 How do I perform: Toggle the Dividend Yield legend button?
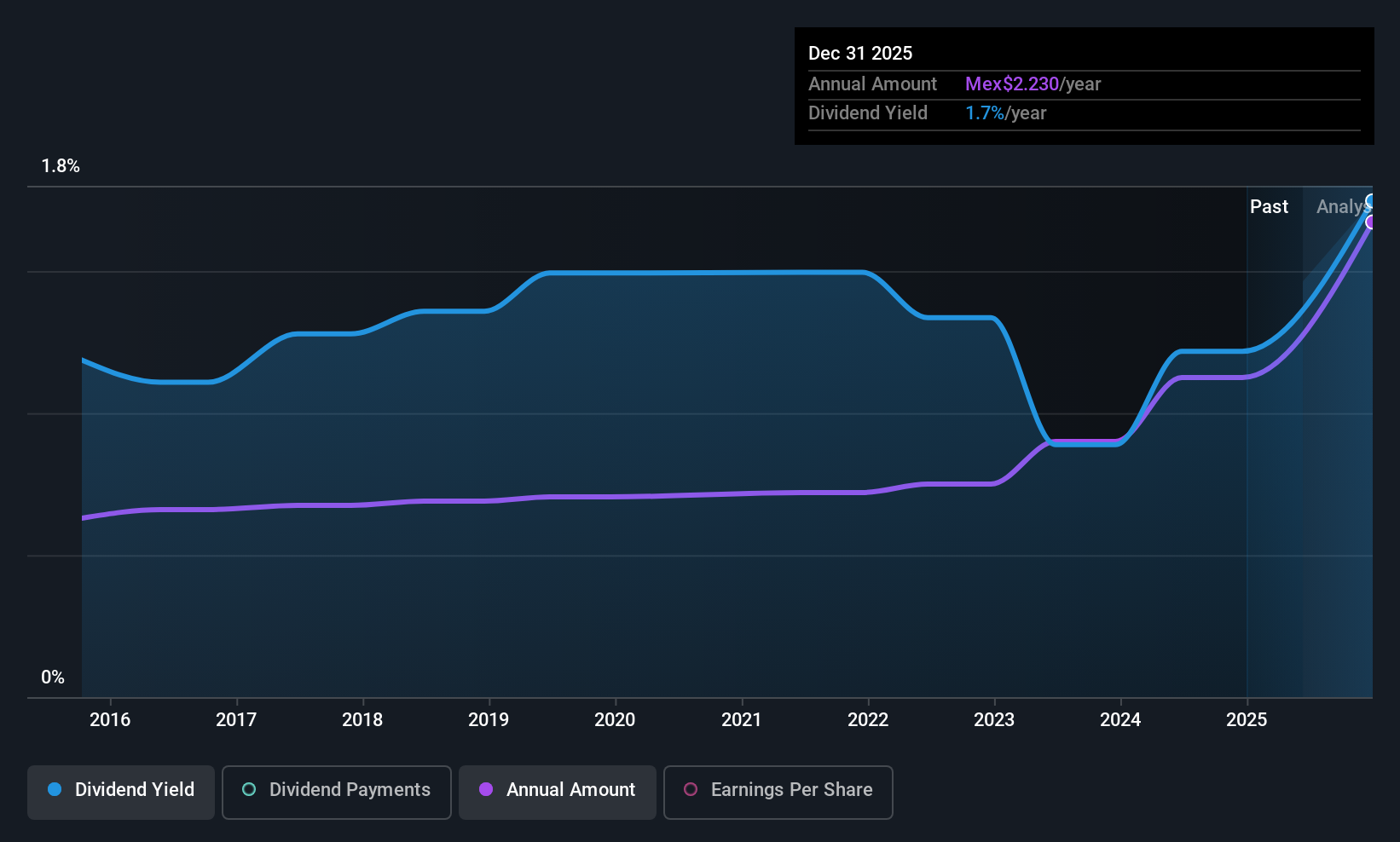pos(121,792)
